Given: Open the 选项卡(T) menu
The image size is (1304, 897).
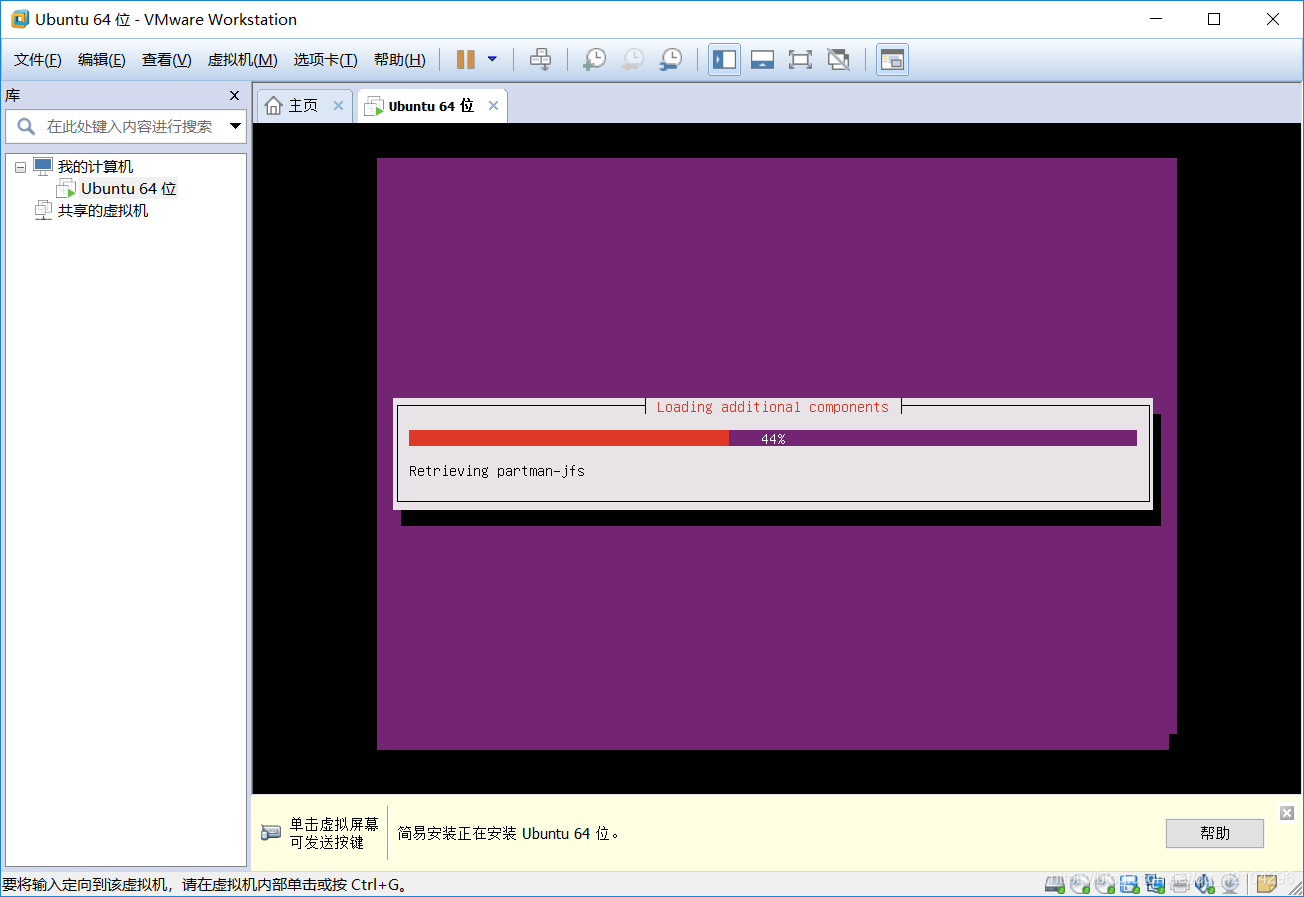Looking at the screenshot, I should 325,60.
